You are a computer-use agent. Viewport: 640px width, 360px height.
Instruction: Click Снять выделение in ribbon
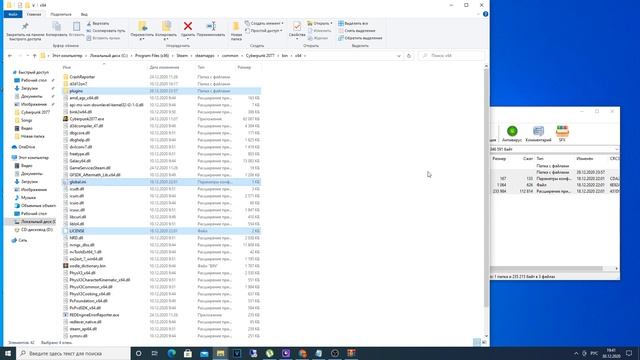(357, 31)
